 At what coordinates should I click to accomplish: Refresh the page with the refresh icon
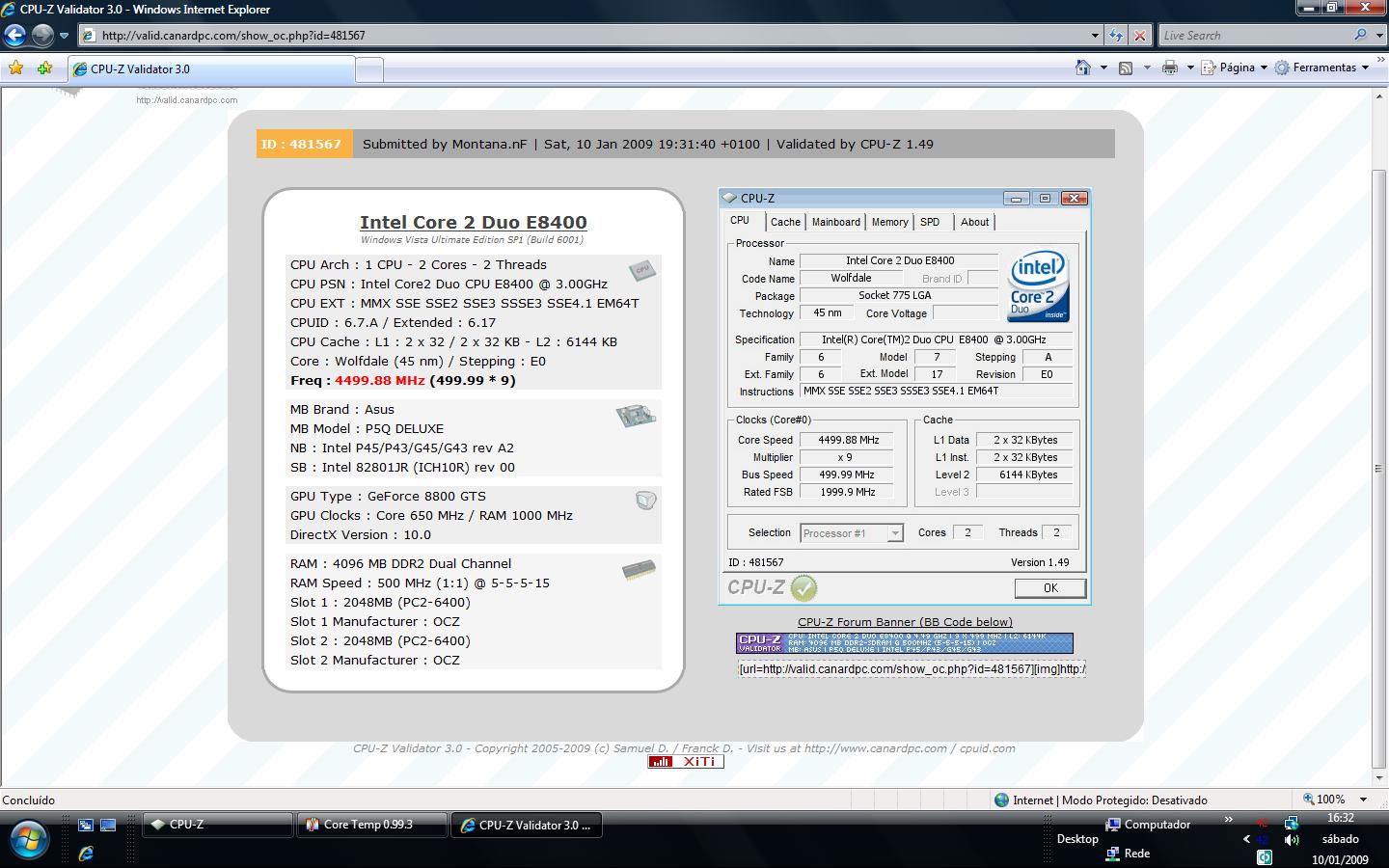(1116, 36)
